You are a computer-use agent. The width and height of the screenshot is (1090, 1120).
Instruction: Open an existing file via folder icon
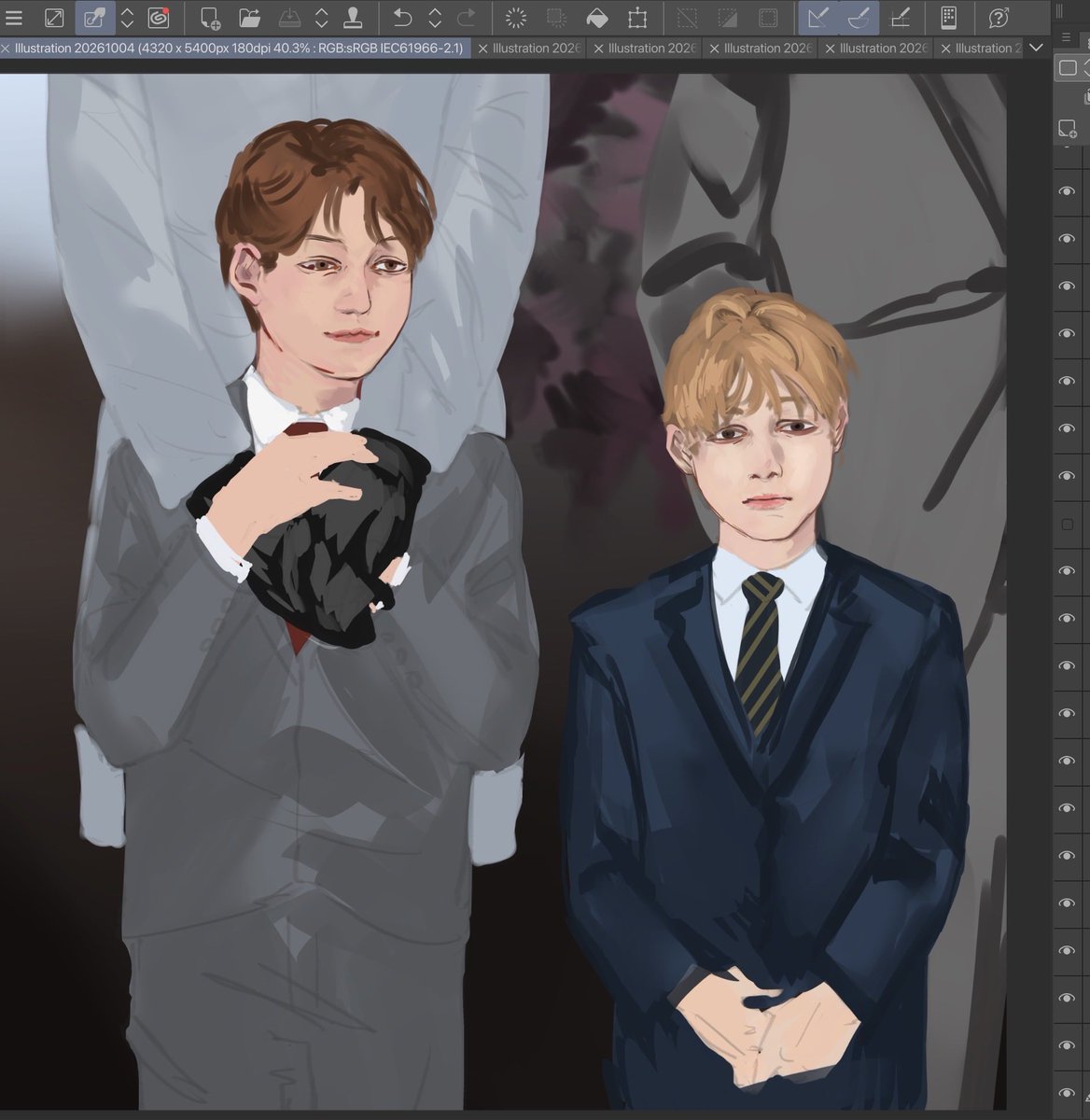click(249, 18)
